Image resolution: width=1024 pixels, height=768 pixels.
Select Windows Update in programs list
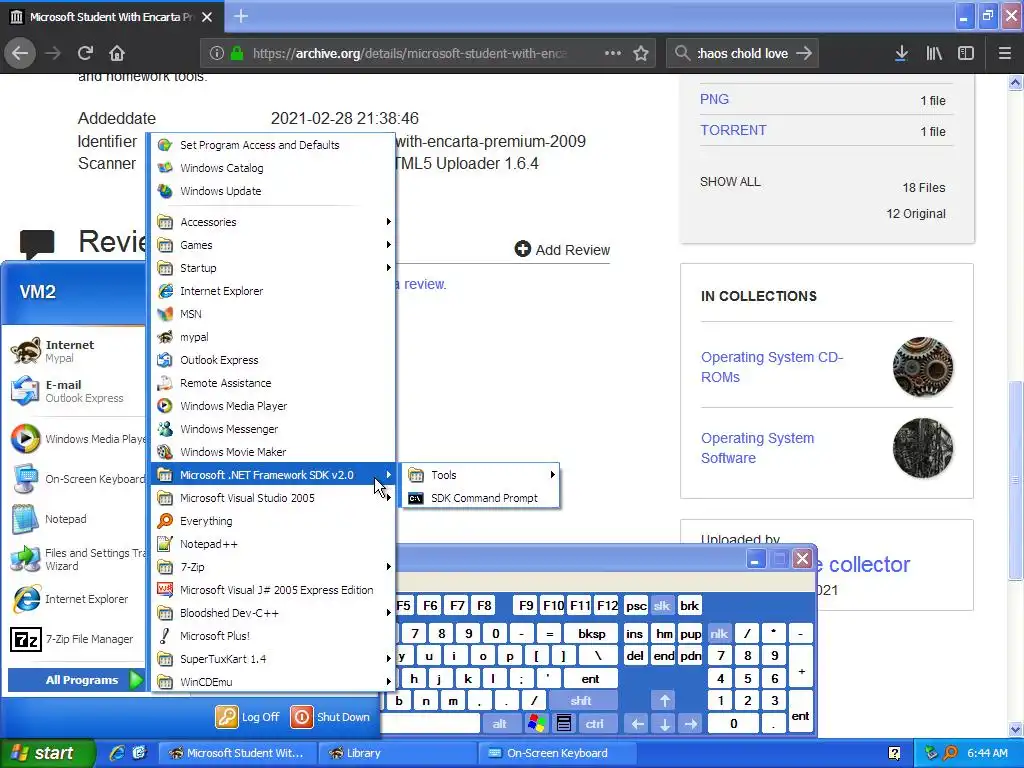tap(274, 191)
